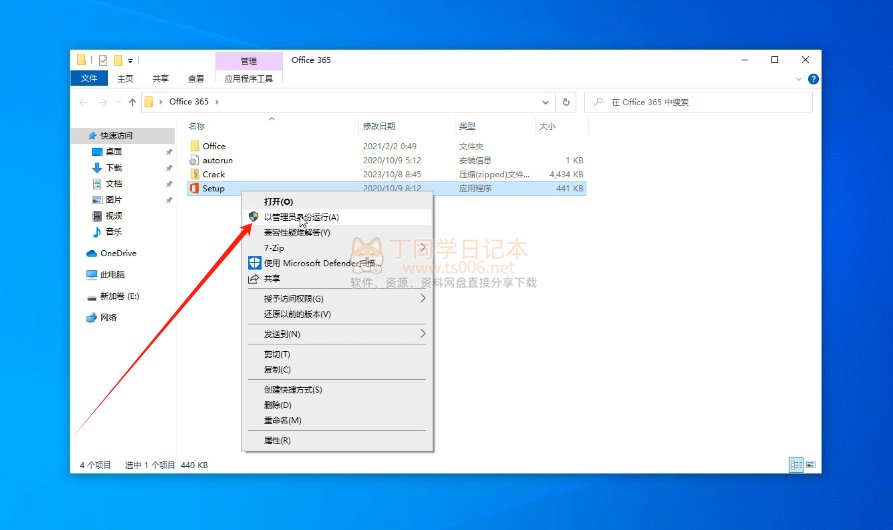Click the Properties checkmark icon in title bar
This screenshot has width=893, height=530.
[x=103, y=60]
